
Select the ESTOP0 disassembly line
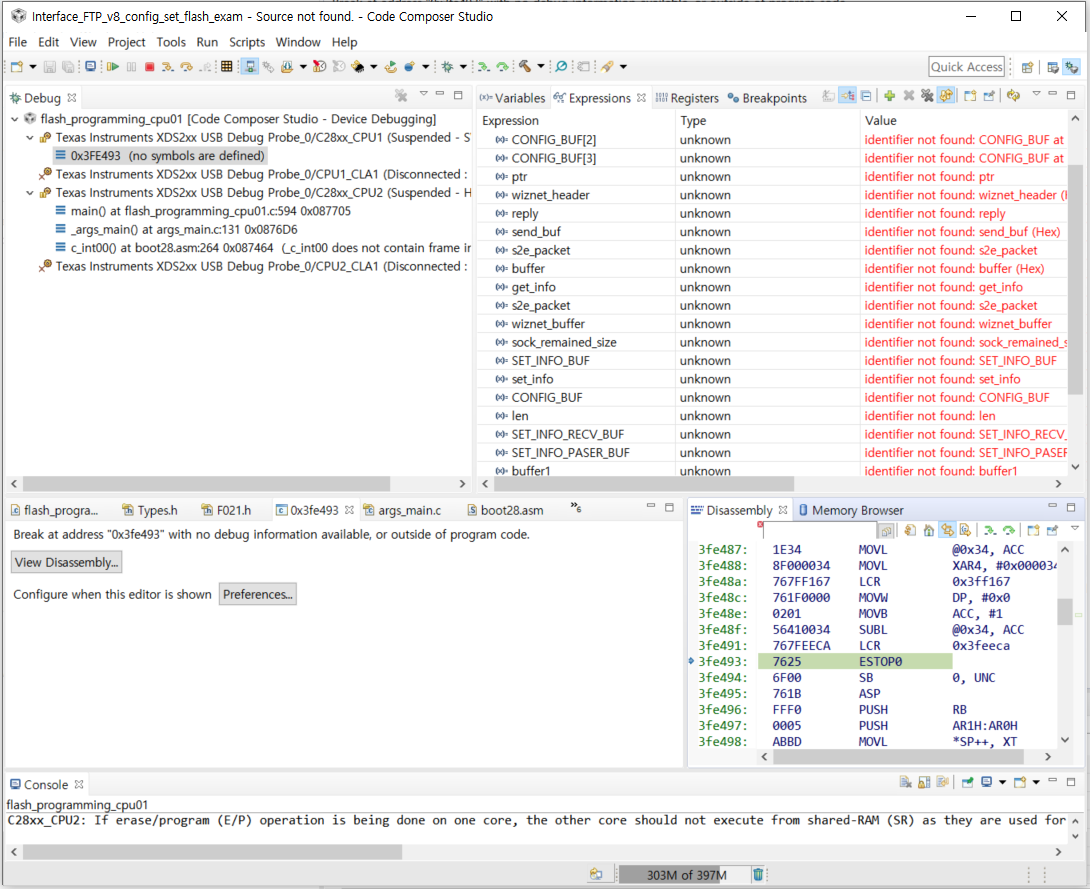855,662
